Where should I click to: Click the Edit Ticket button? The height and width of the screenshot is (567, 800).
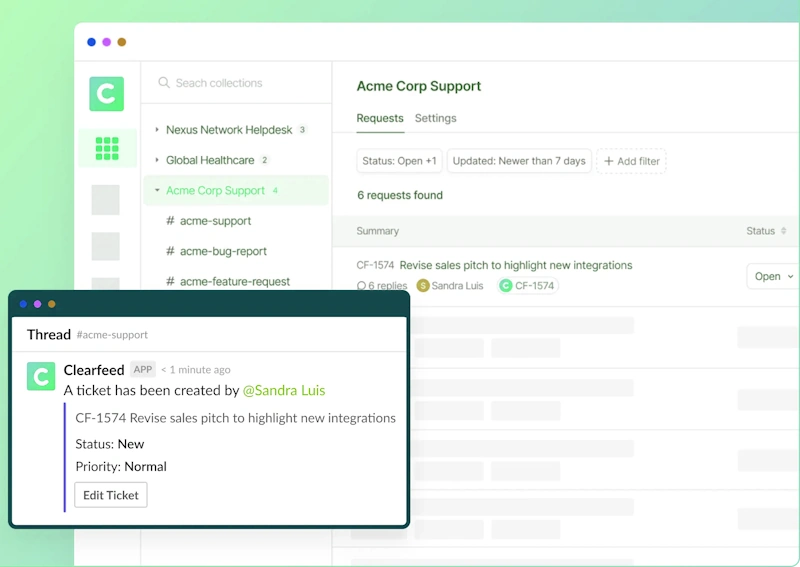pyautogui.click(x=111, y=495)
